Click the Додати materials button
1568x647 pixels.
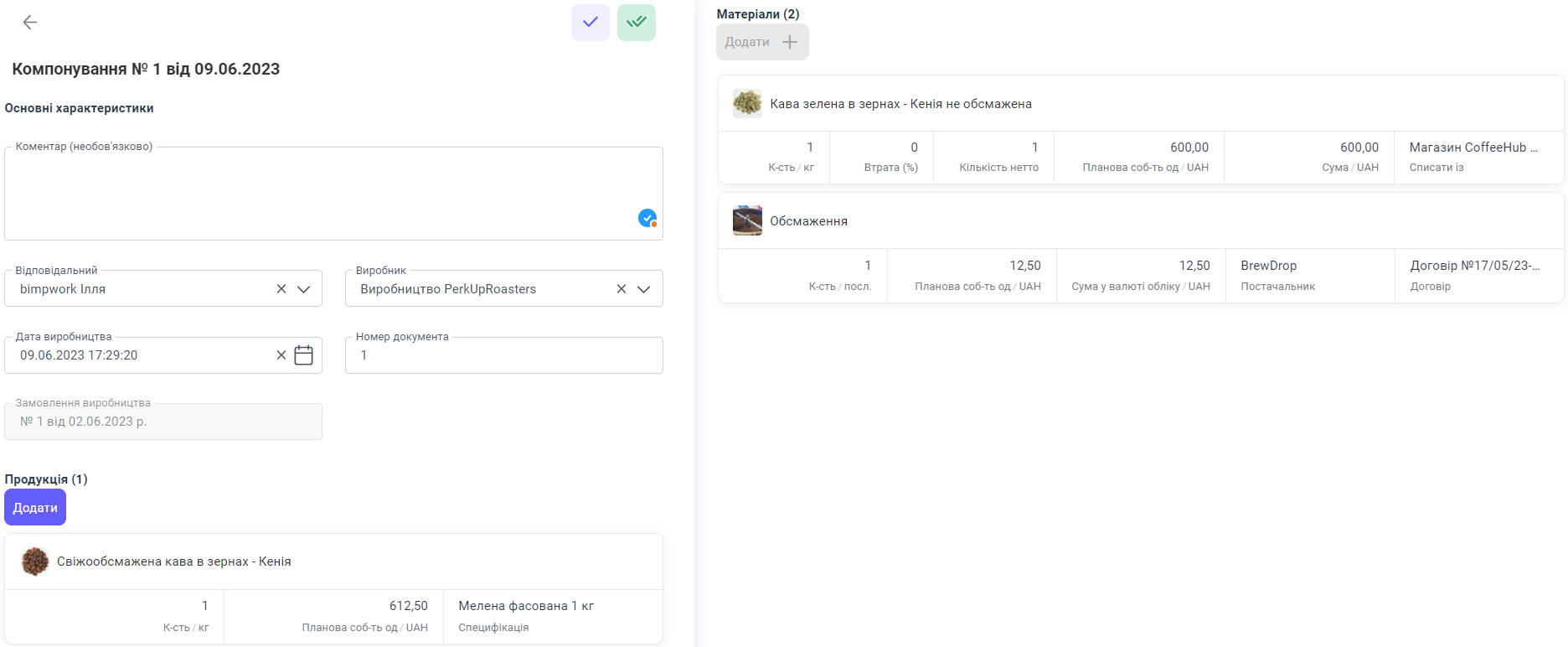(761, 42)
